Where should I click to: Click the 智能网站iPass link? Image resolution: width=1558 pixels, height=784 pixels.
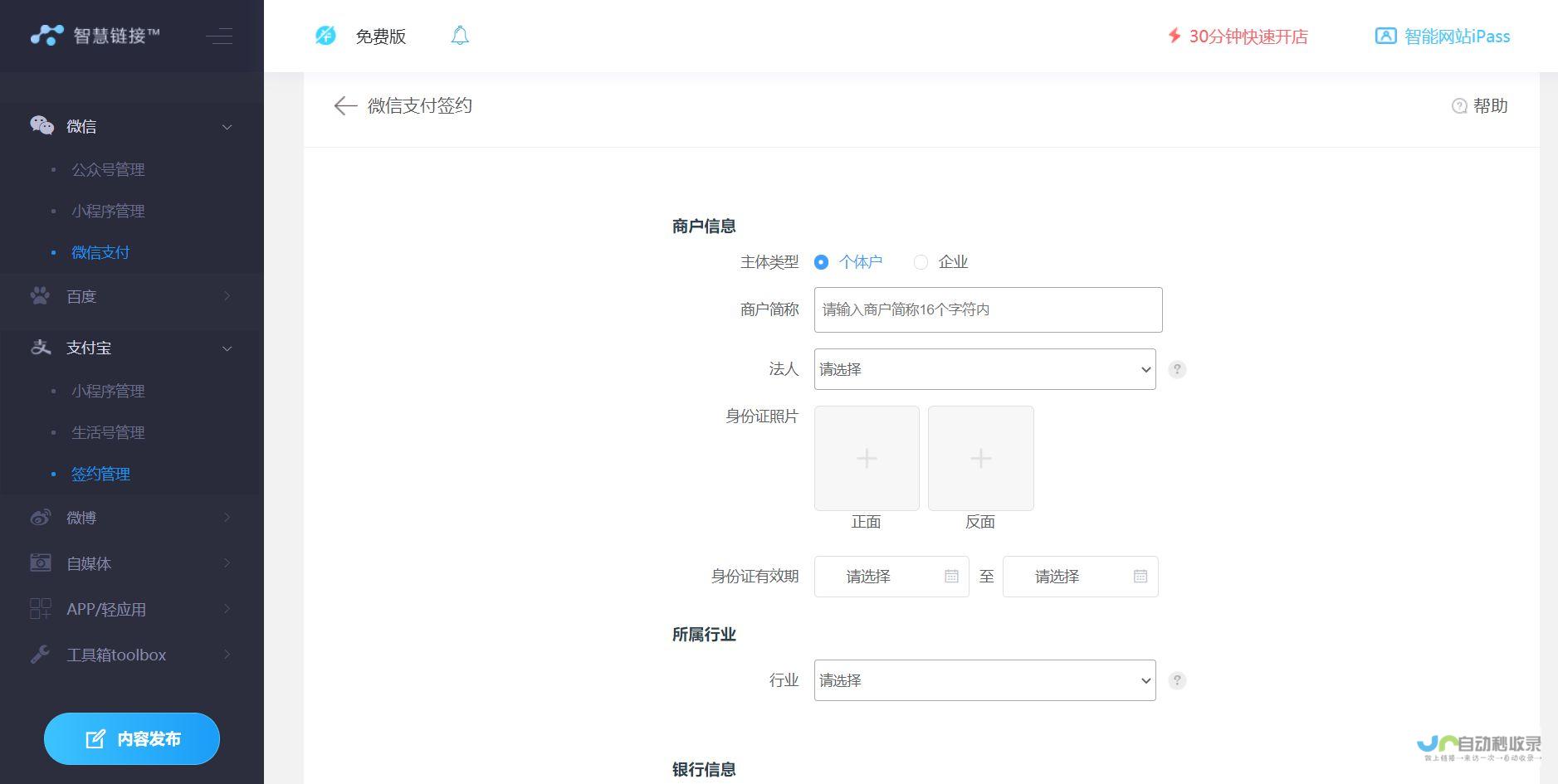coord(1457,36)
